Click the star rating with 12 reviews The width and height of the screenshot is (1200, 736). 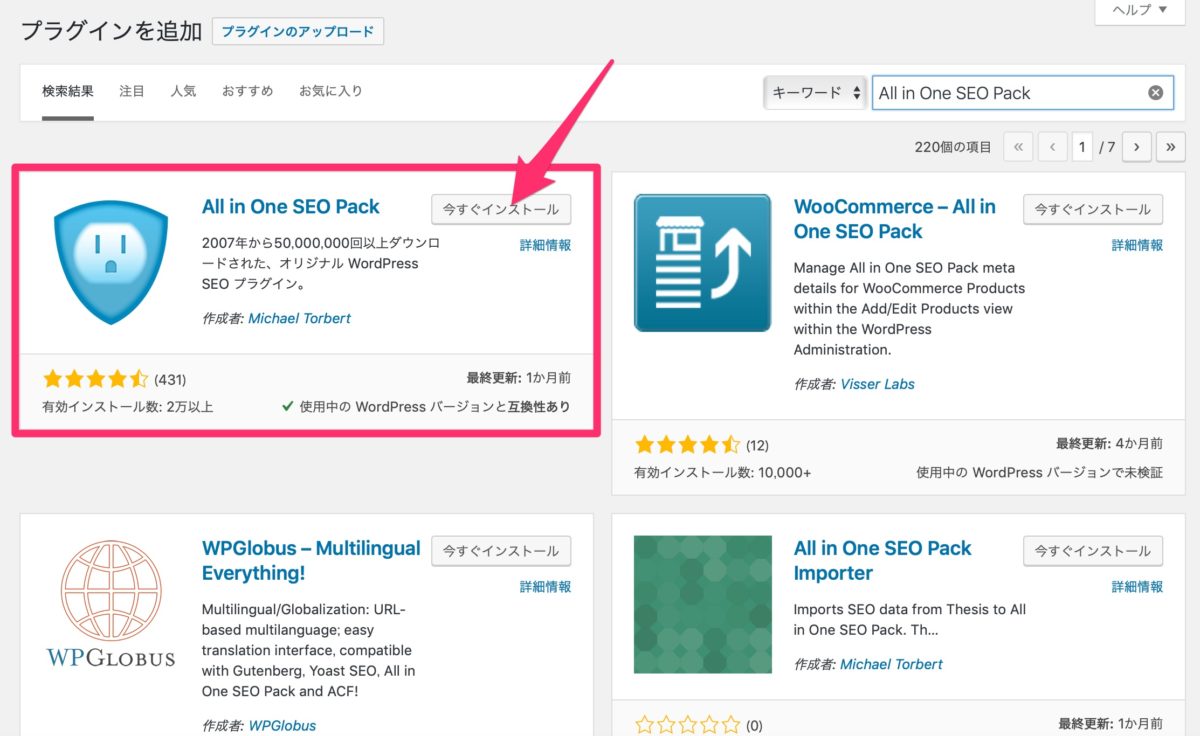688,445
